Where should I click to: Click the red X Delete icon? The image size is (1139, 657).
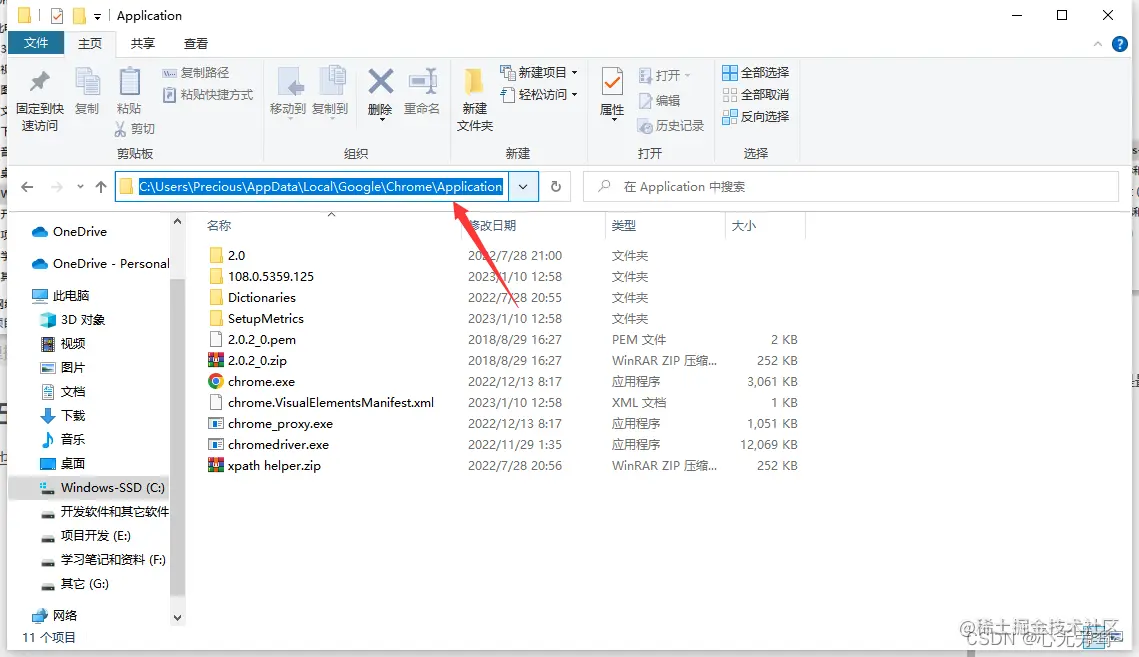(x=380, y=81)
